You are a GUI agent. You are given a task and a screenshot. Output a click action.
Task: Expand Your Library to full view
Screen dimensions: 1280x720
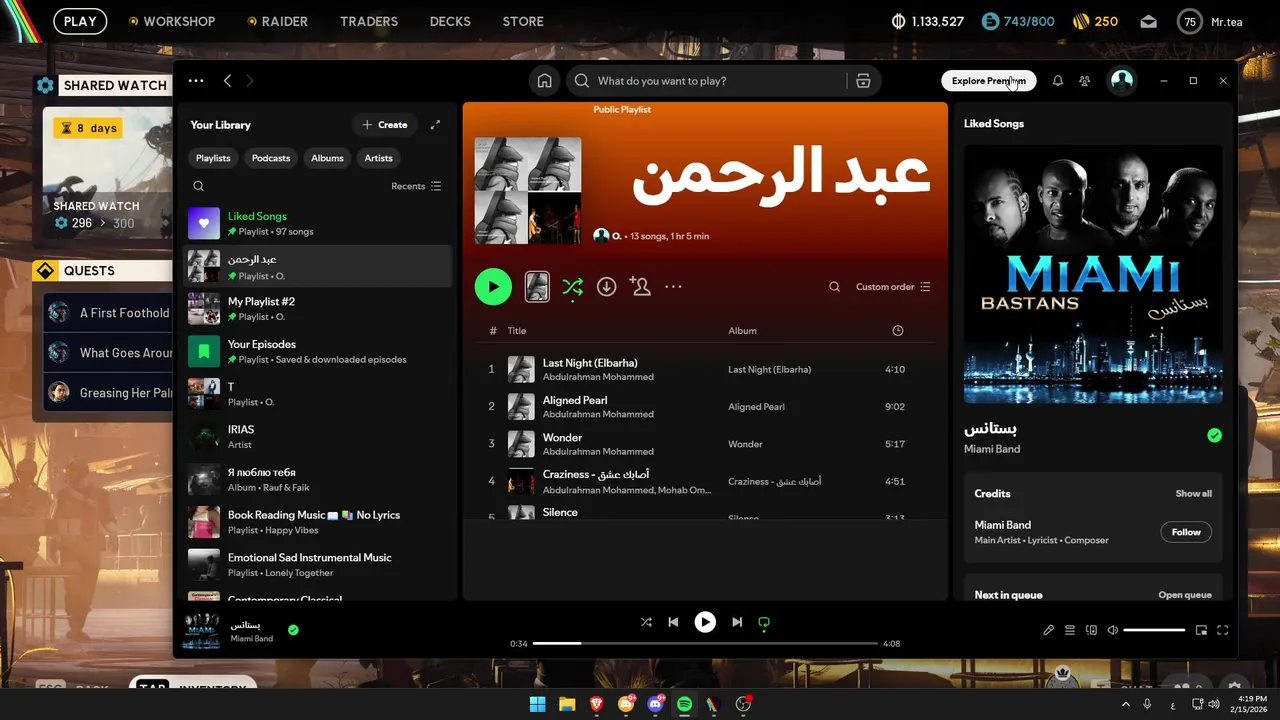435,125
